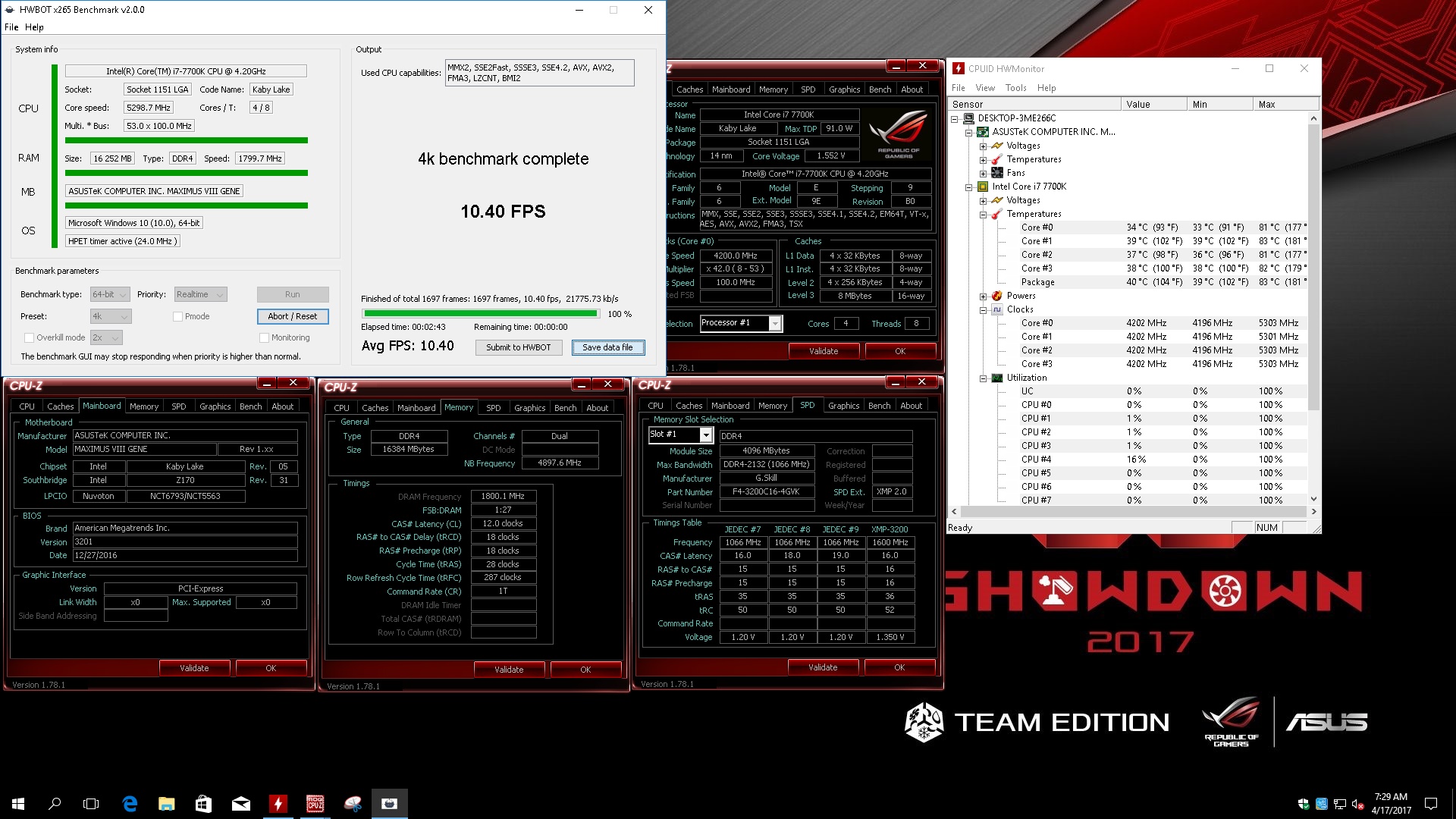Expand the ASUSTeK Fans node
1456x819 pixels.
(x=984, y=173)
